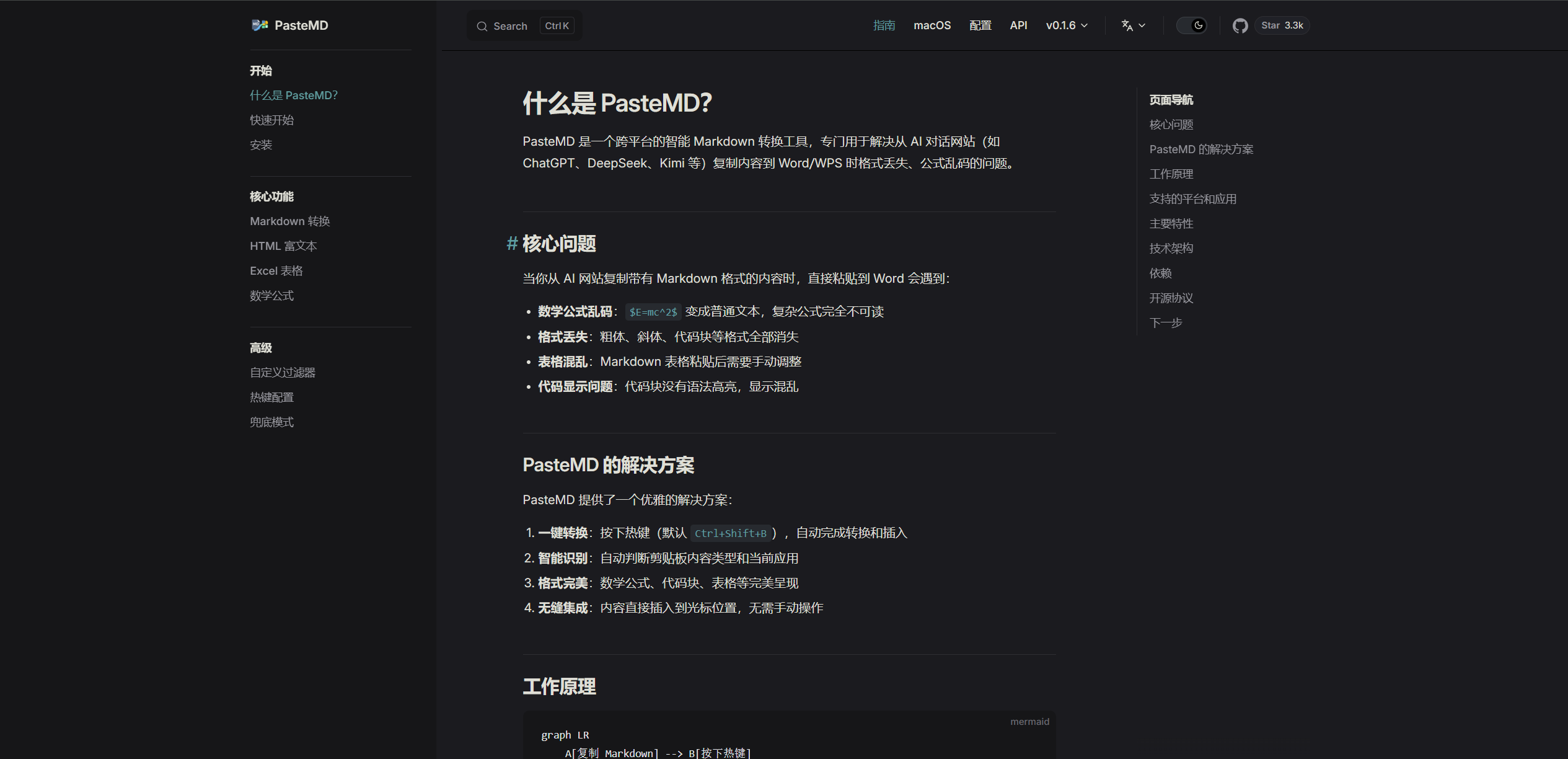Open the API nav menu item

tap(1018, 25)
